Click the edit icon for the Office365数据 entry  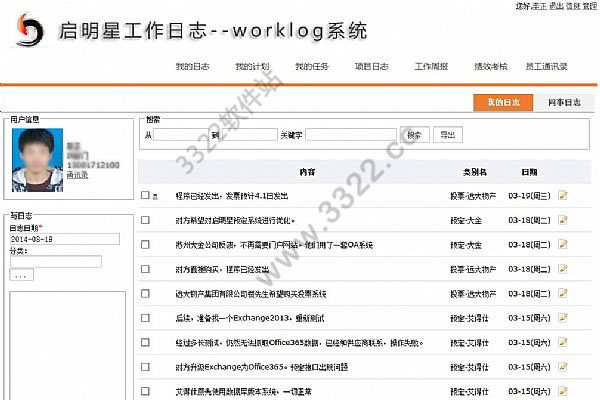click(562, 342)
